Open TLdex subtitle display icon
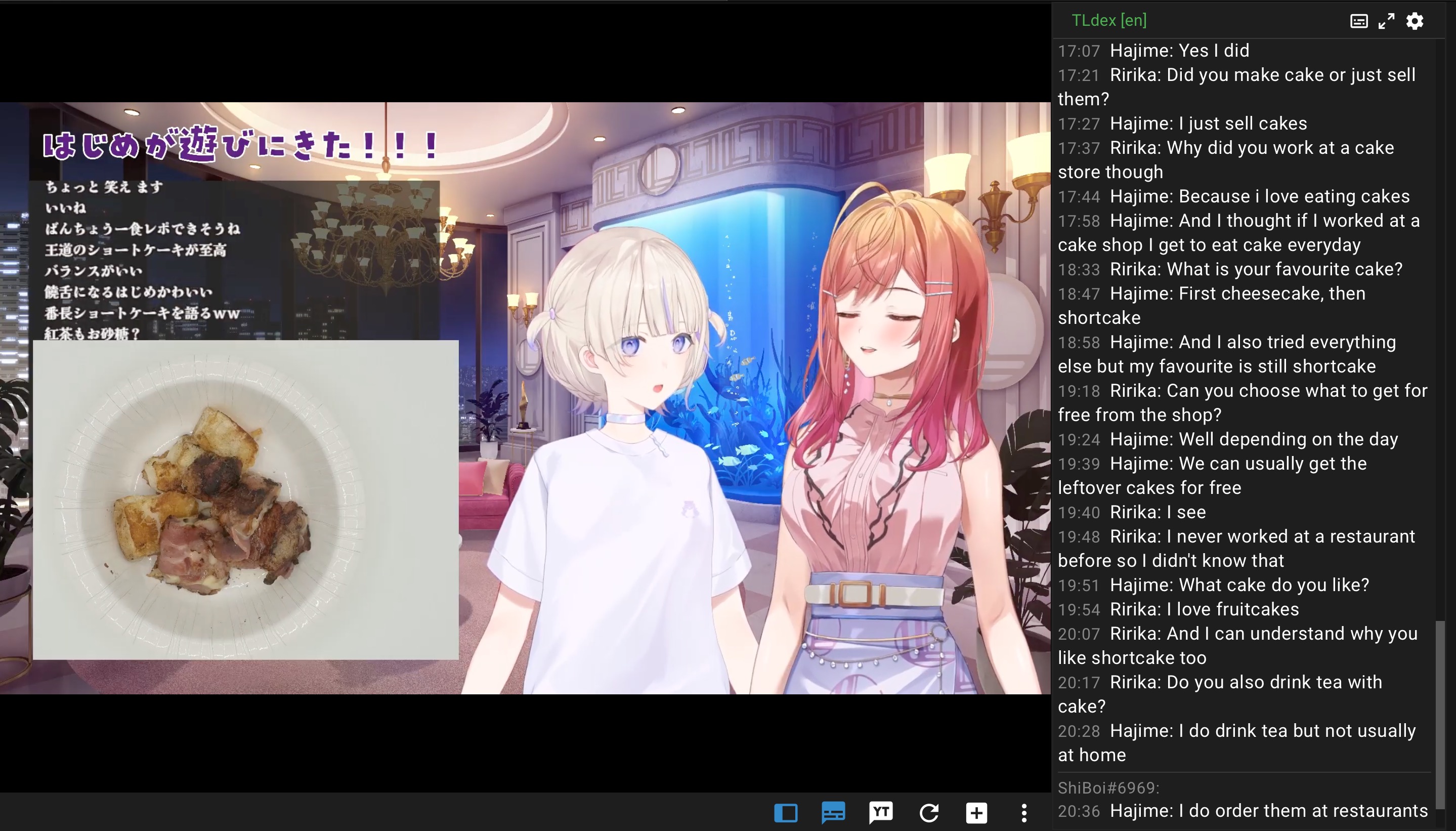 (1358, 21)
